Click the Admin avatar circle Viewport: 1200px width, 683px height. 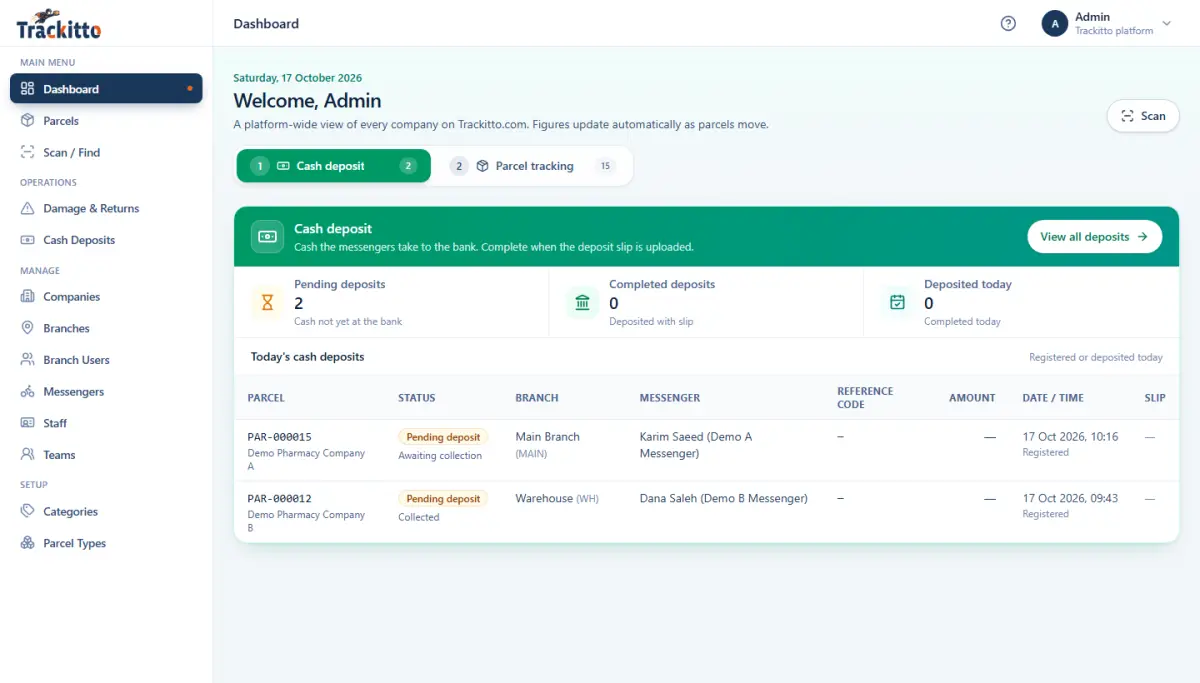click(x=1055, y=24)
